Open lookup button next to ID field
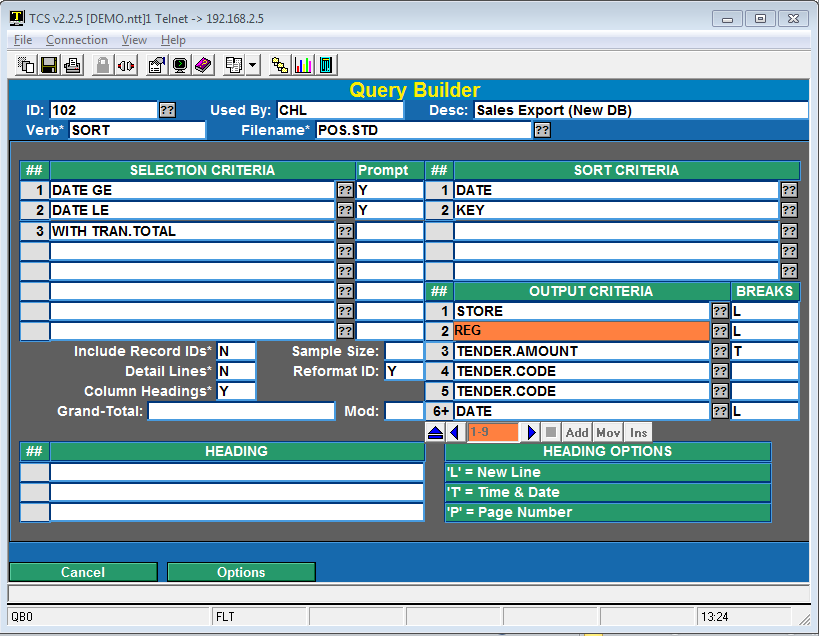 (167, 110)
